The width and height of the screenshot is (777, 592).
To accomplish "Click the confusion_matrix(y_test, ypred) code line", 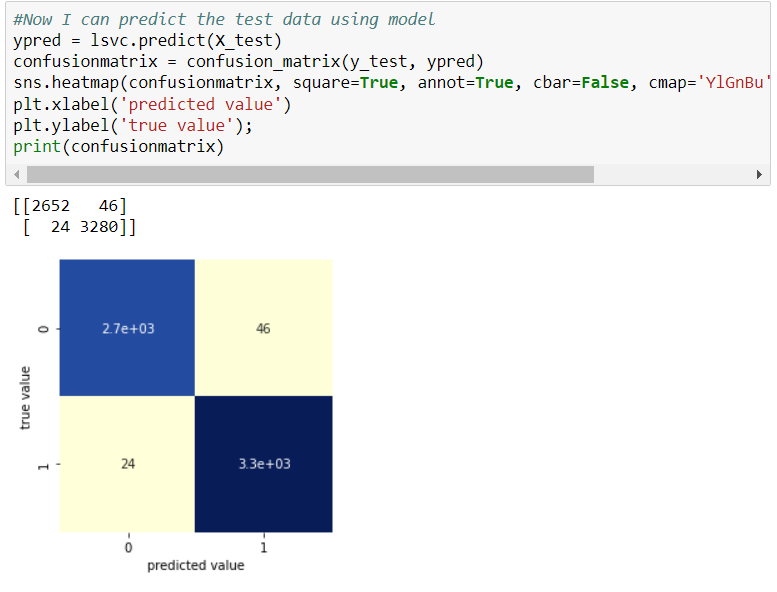I will tap(248, 61).
